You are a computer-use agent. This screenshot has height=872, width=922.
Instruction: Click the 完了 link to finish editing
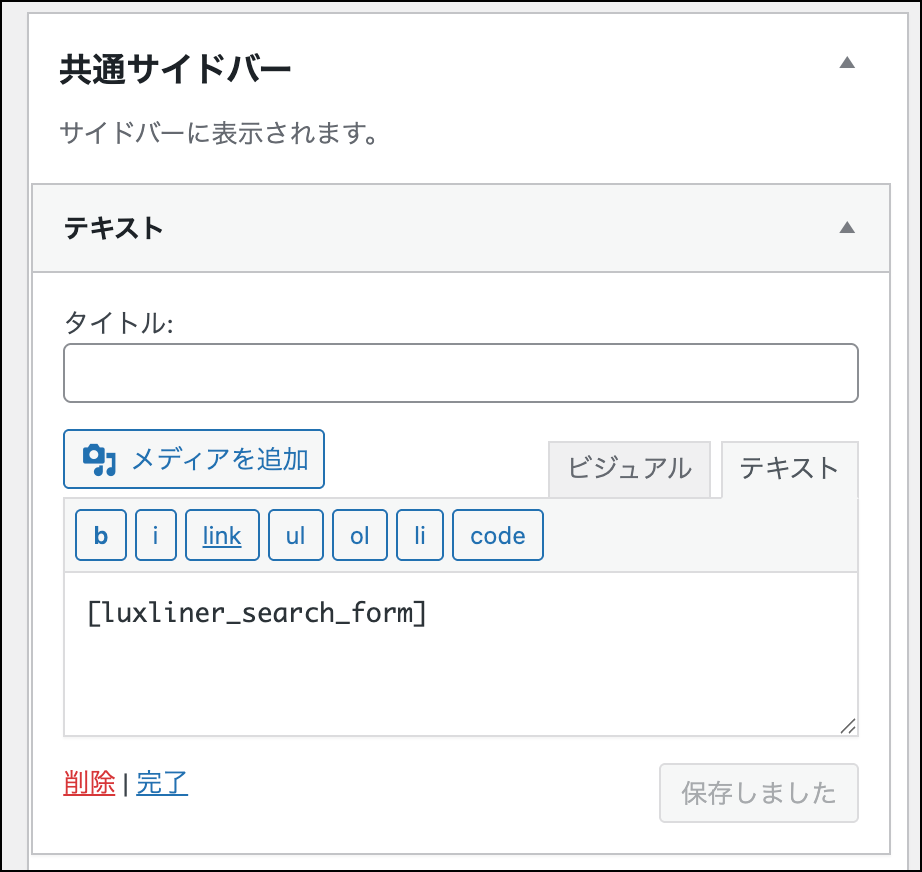point(162,784)
